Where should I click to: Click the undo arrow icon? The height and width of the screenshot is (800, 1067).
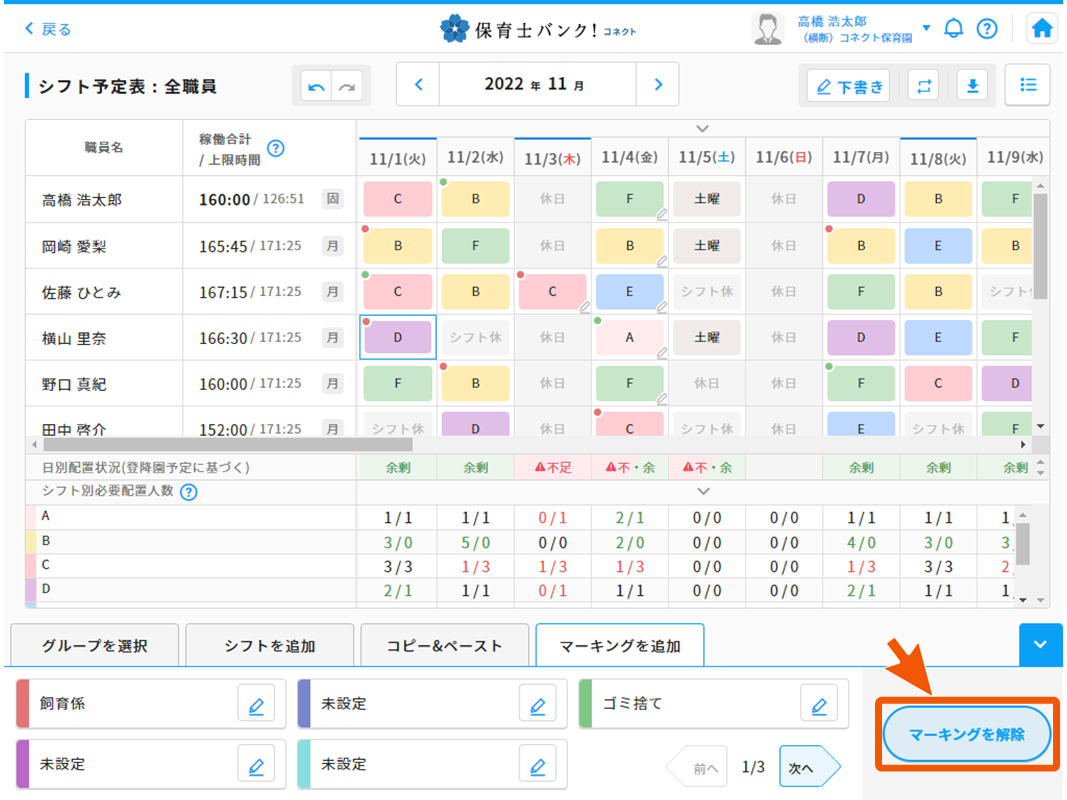click(317, 87)
